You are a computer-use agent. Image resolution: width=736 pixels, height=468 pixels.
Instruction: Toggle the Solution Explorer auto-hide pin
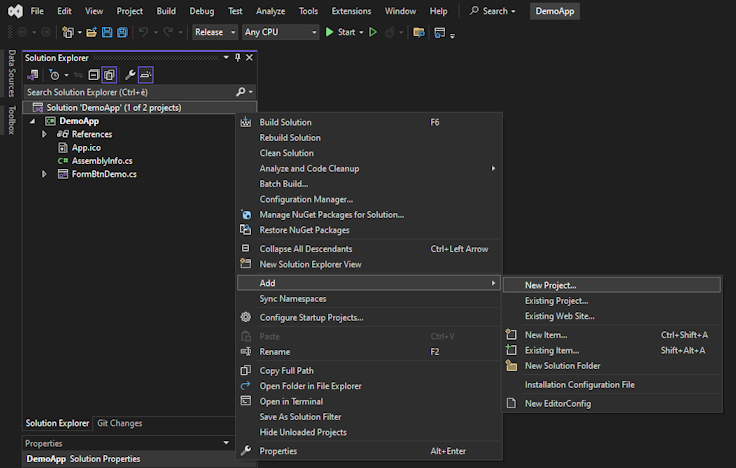[x=238, y=58]
